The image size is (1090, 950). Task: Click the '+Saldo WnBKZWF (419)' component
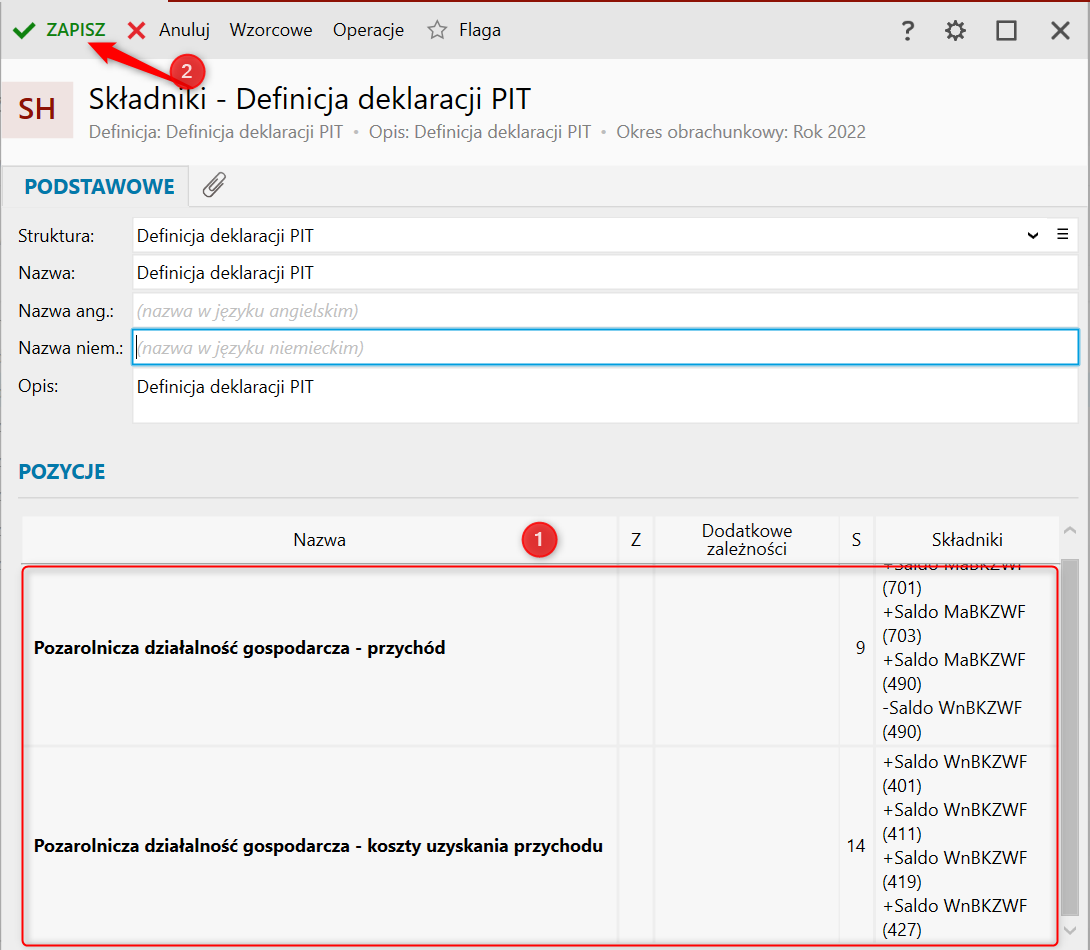tap(954, 869)
